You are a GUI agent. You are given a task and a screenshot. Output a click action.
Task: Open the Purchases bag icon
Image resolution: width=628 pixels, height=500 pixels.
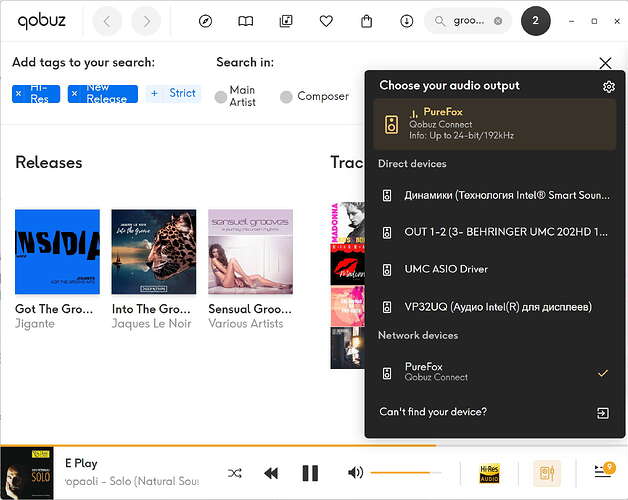click(x=367, y=21)
